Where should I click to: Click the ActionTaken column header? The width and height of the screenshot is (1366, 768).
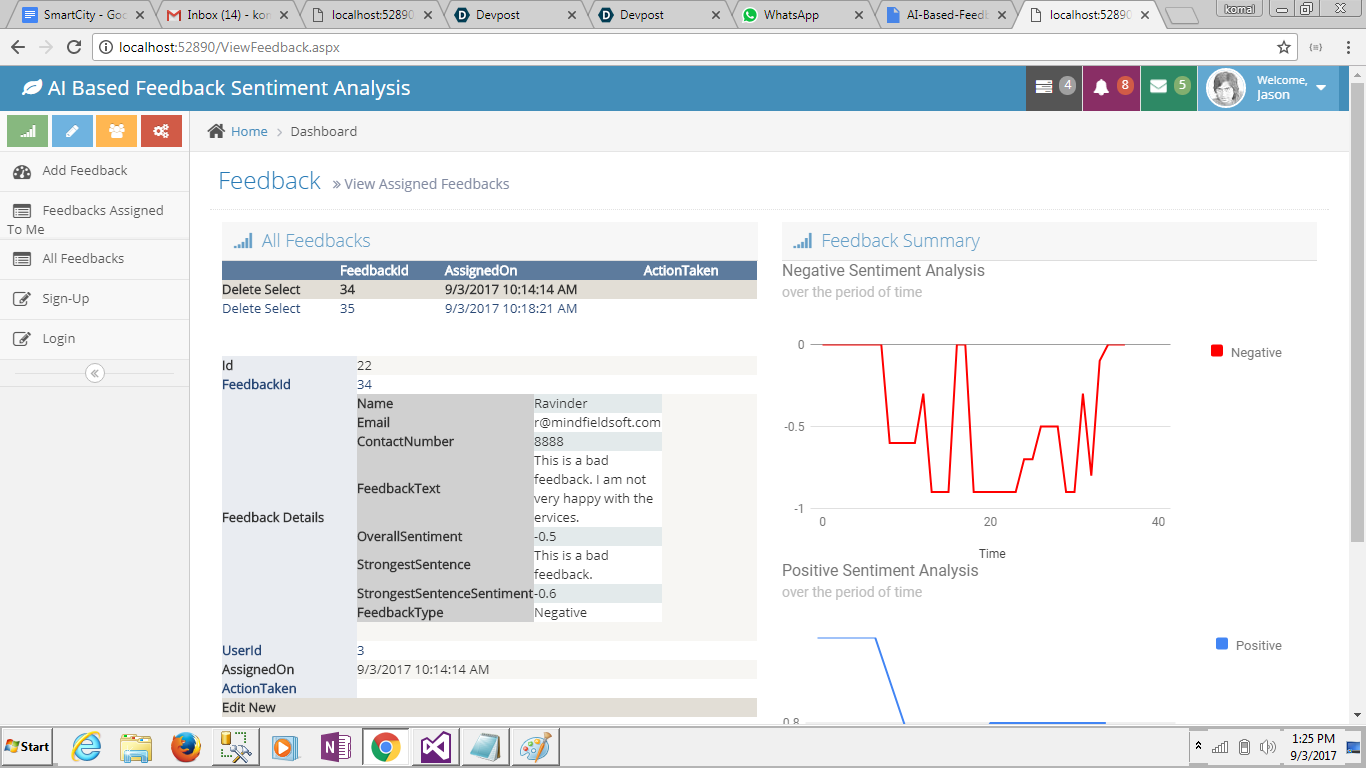point(680,271)
